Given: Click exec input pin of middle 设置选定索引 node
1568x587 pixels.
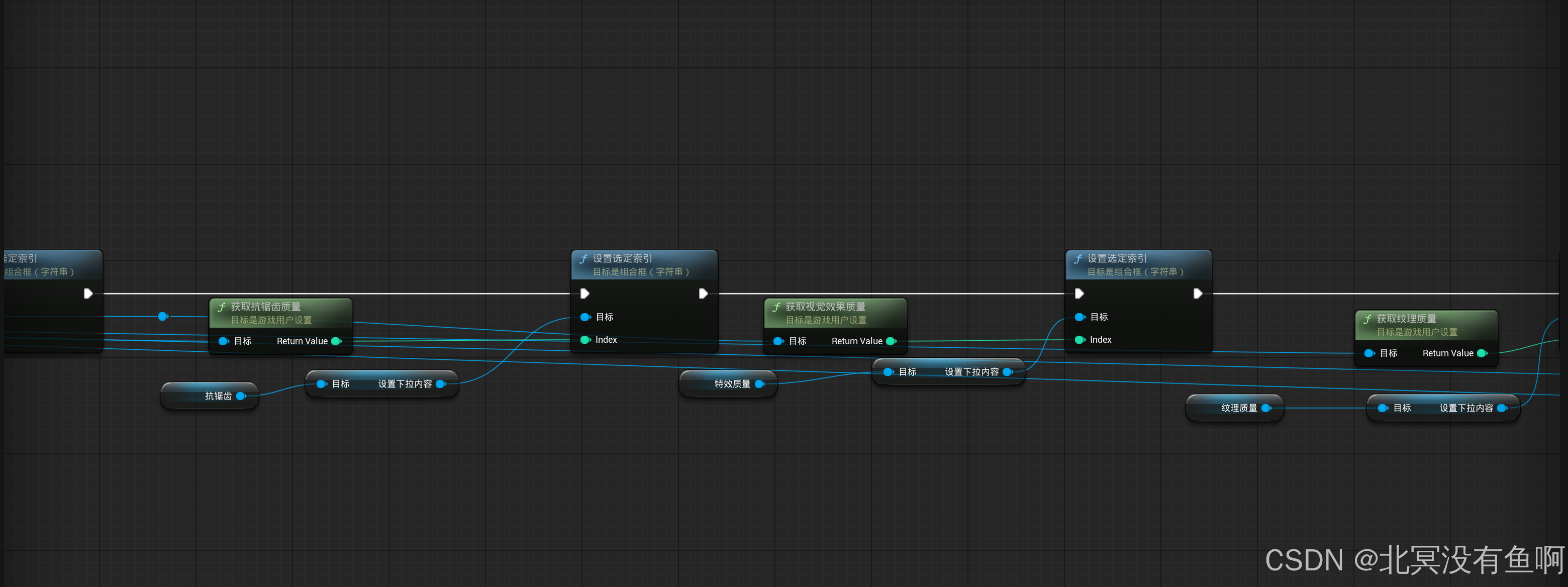Looking at the screenshot, I should point(585,293).
